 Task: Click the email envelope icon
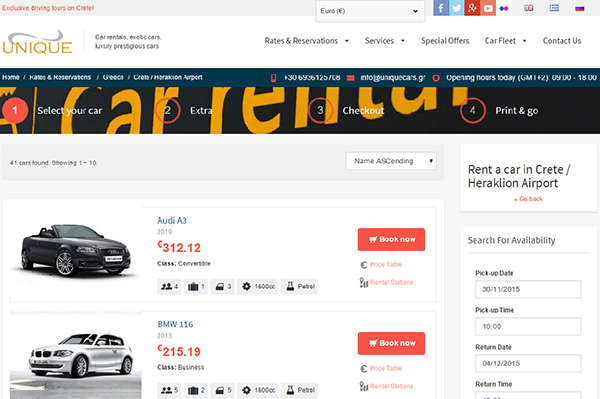click(351, 78)
